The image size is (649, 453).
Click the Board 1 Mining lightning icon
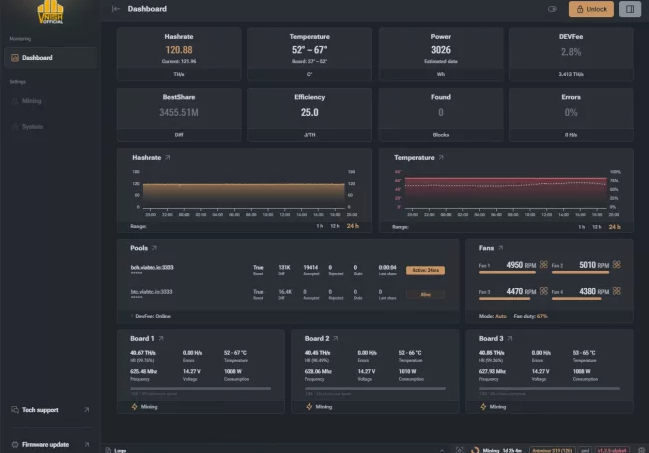[x=135, y=407]
